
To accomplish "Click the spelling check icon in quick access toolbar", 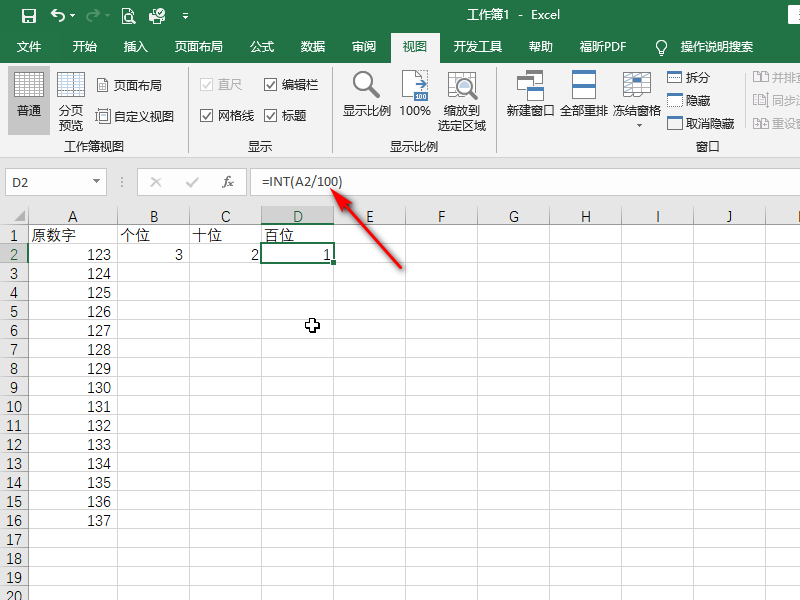I will (x=157, y=16).
